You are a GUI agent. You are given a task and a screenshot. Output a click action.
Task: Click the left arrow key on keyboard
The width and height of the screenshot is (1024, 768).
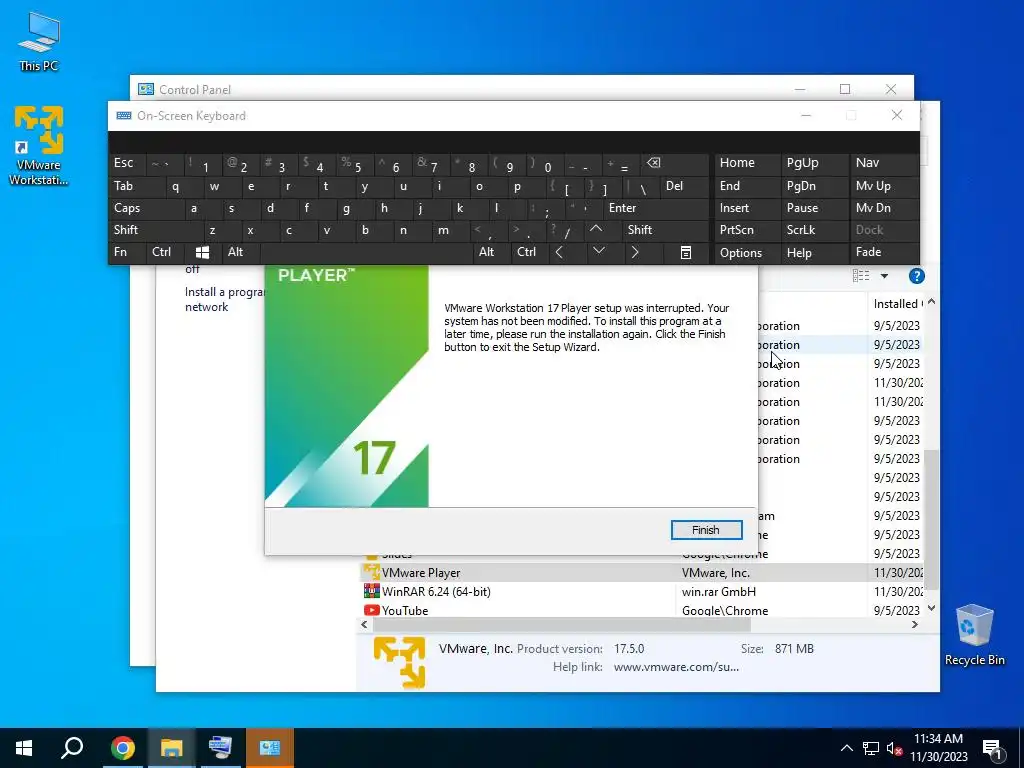pos(559,252)
